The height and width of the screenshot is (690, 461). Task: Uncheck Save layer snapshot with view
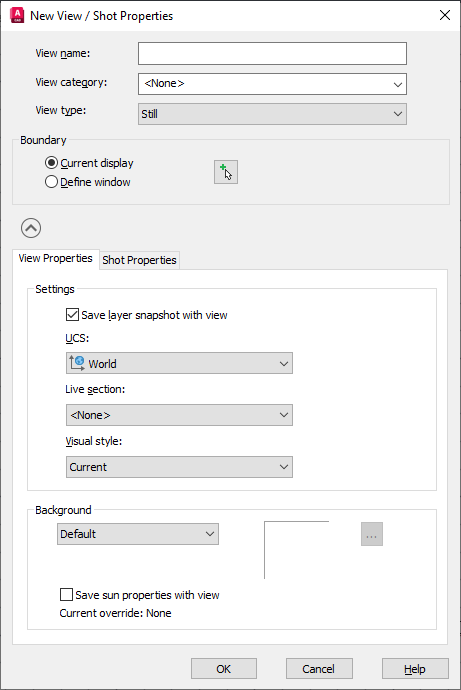[x=72, y=315]
